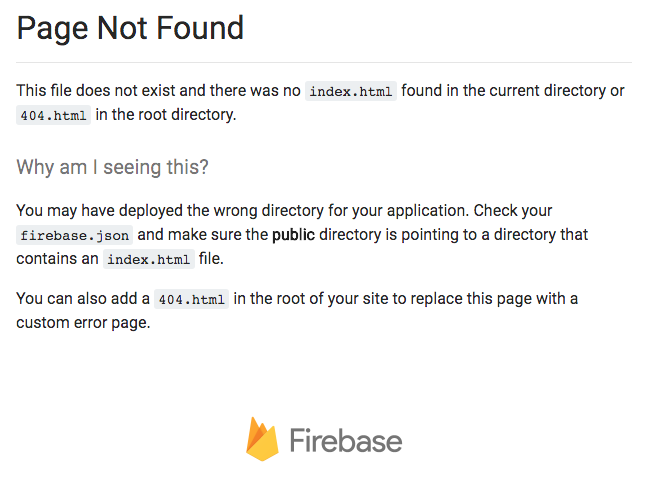
Task: Click the Page Not Found heading
Action: point(130,28)
